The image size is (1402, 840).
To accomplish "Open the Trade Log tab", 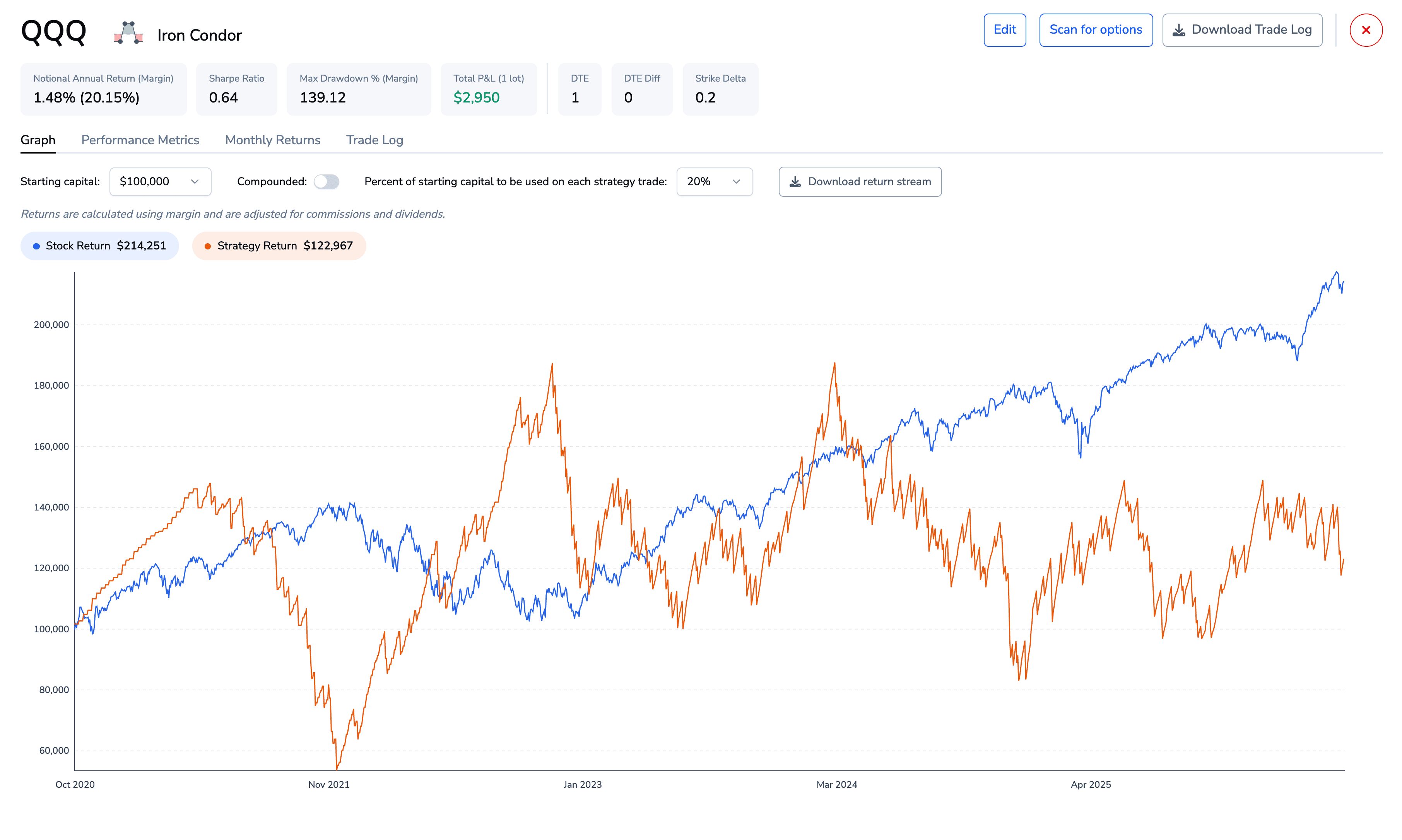I will [x=374, y=140].
